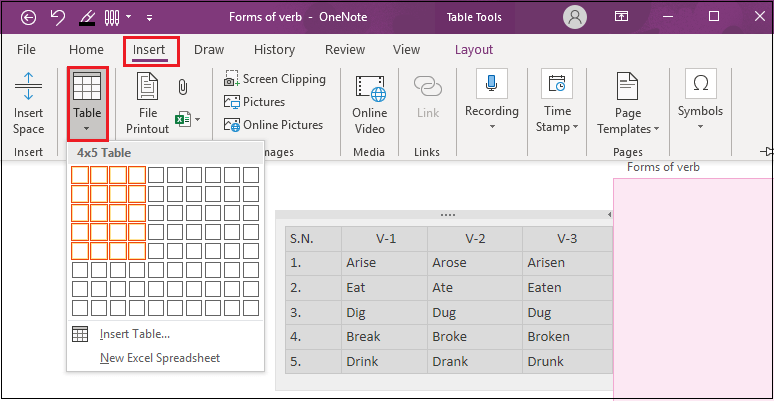The height and width of the screenshot is (401, 774).
Task: Choose Insert Table... from the dropdown
Action: (134, 334)
